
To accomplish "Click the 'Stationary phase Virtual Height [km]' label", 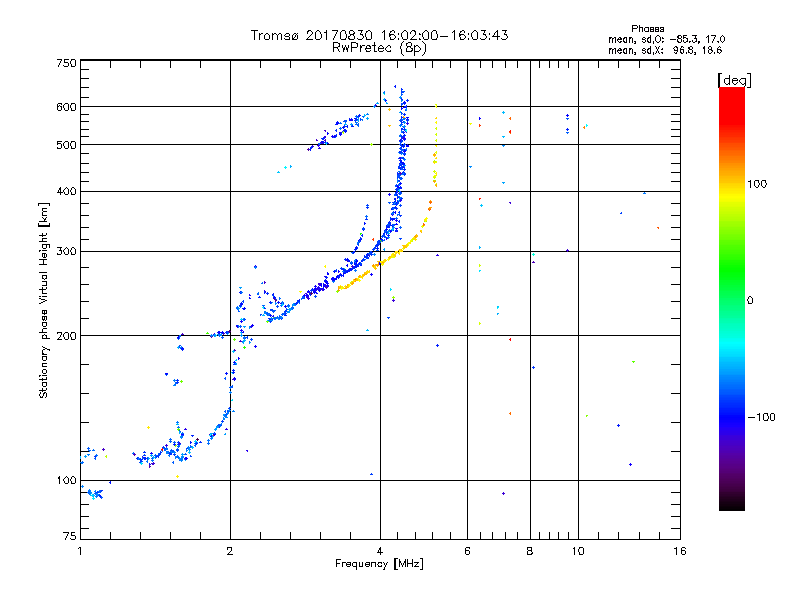I will 44,300.
